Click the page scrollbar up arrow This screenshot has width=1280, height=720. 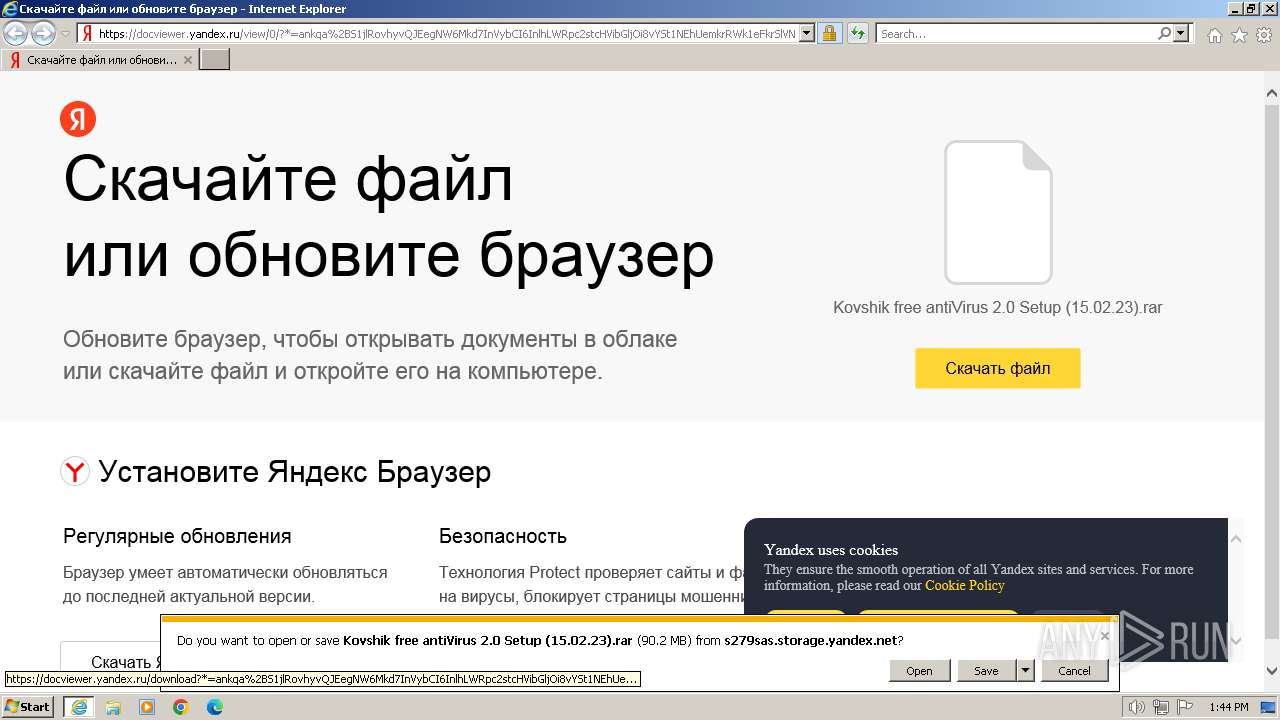coord(1272,93)
